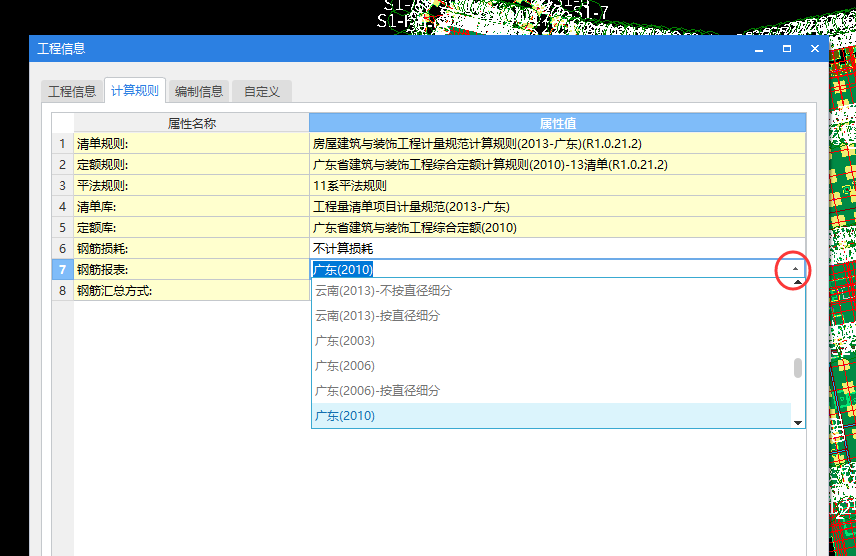Click the dropdown list scroll-down arrow
Viewport: 856px width, 556px height.
point(798,423)
